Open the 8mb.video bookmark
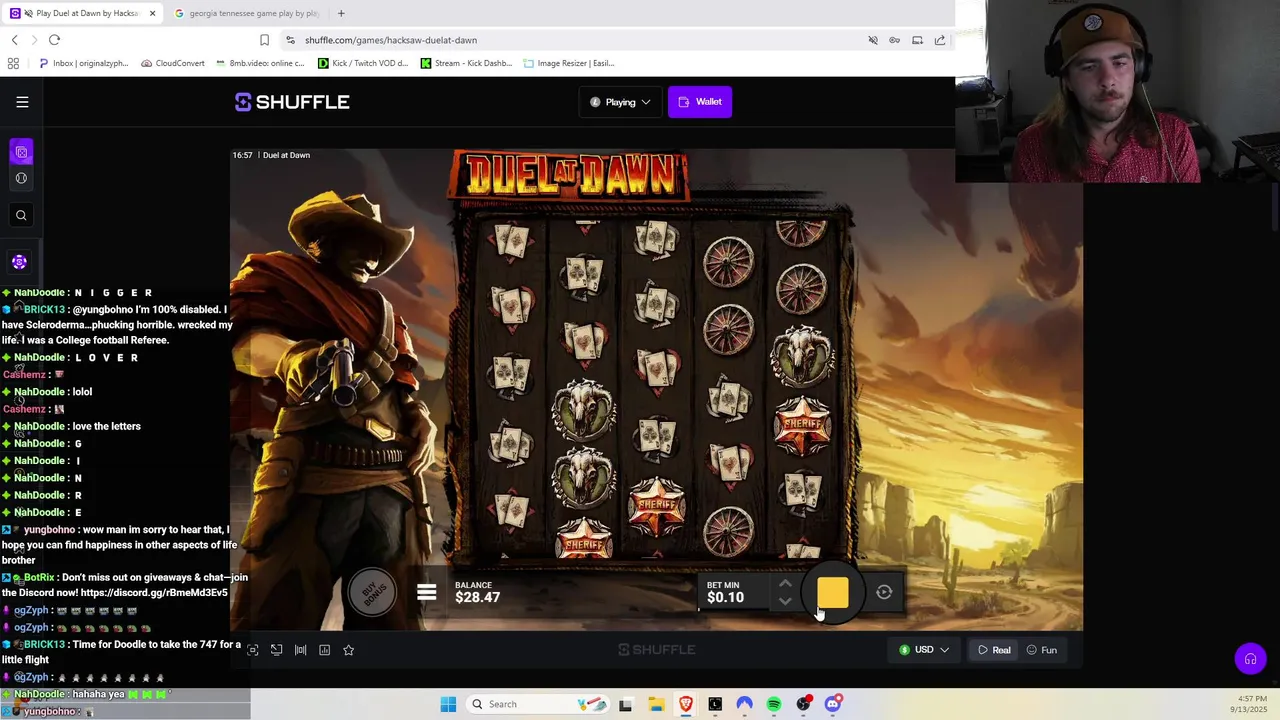This screenshot has height=720, width=1280. pos(260,63)
